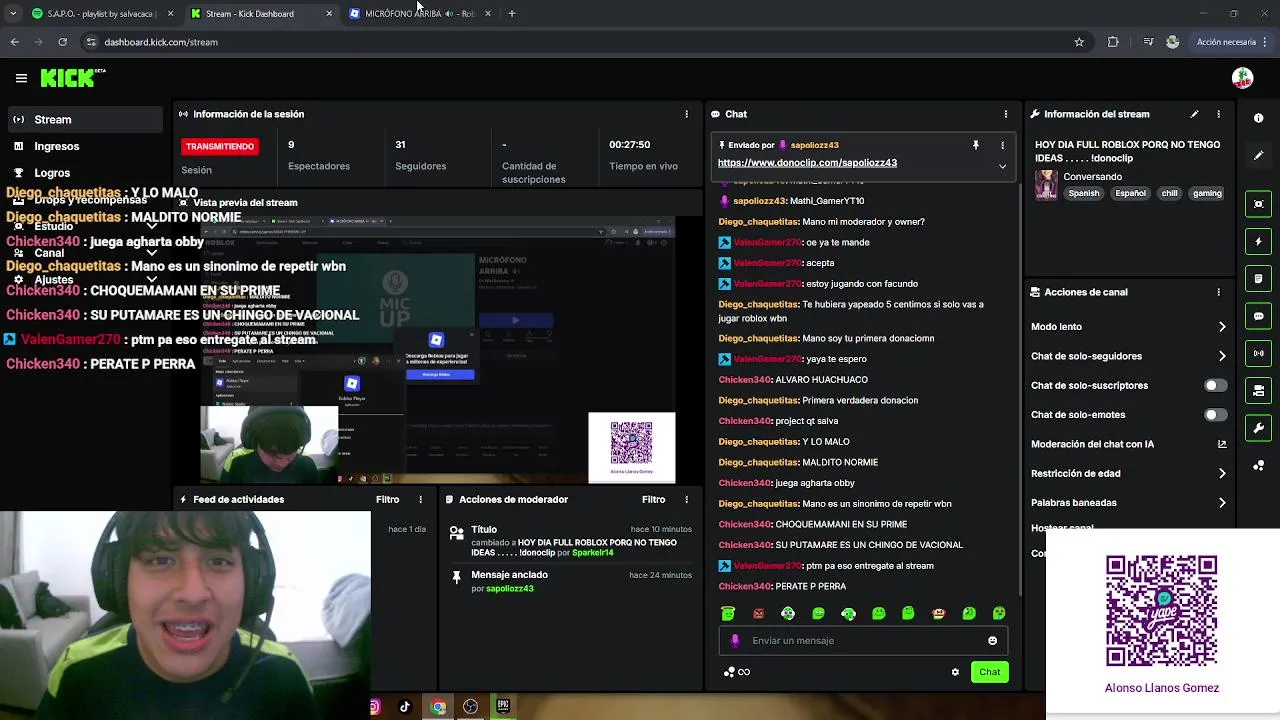Open Sparkelr14 profile link in moderator actions
The height and width of the screenshot is (720, 1280).
pos(593,552)
